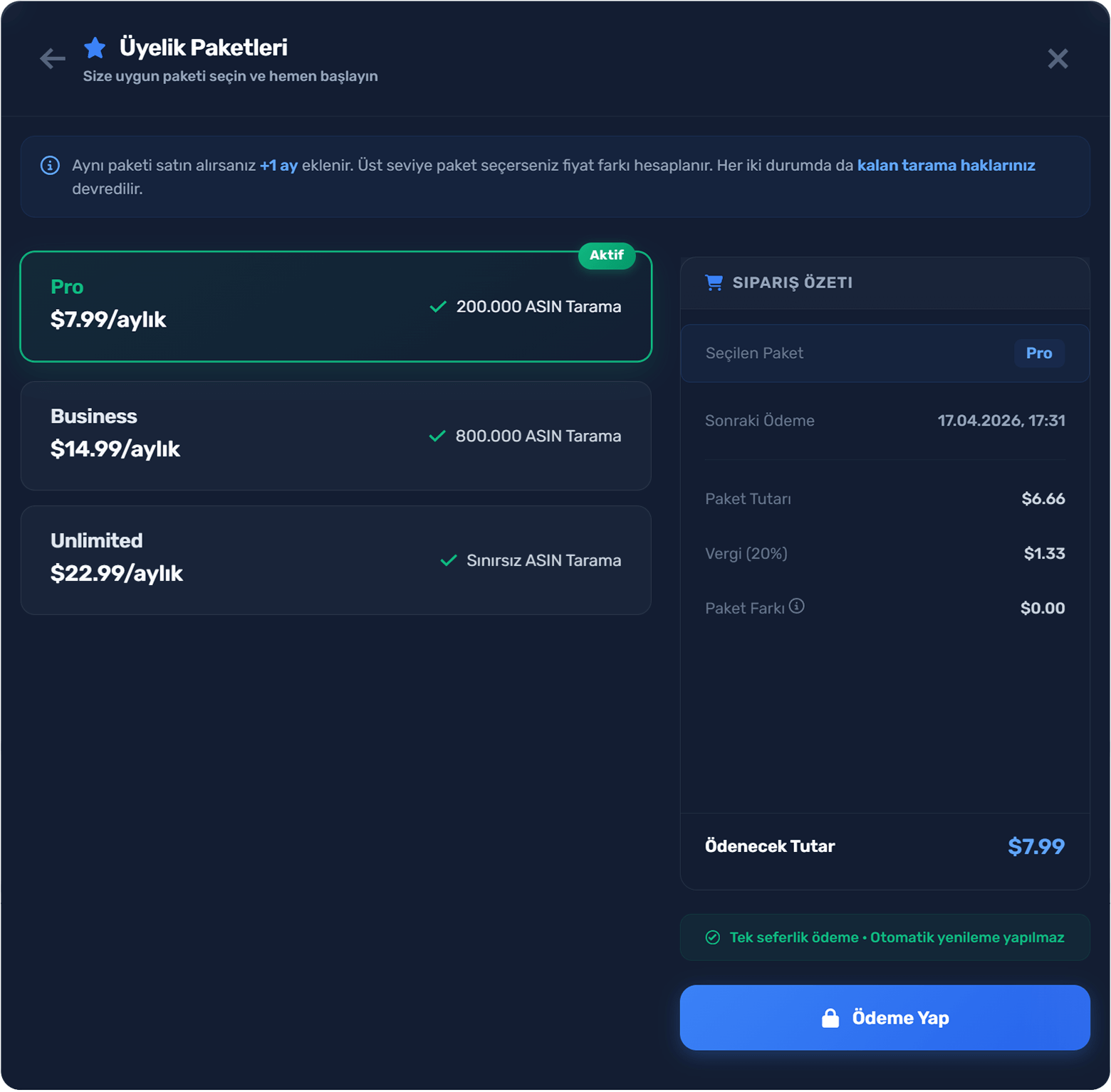This screenshot has width=1111, height=1092.
Task: Click the circled check icon in one-time payment note
Action: [x=712, y=938]
